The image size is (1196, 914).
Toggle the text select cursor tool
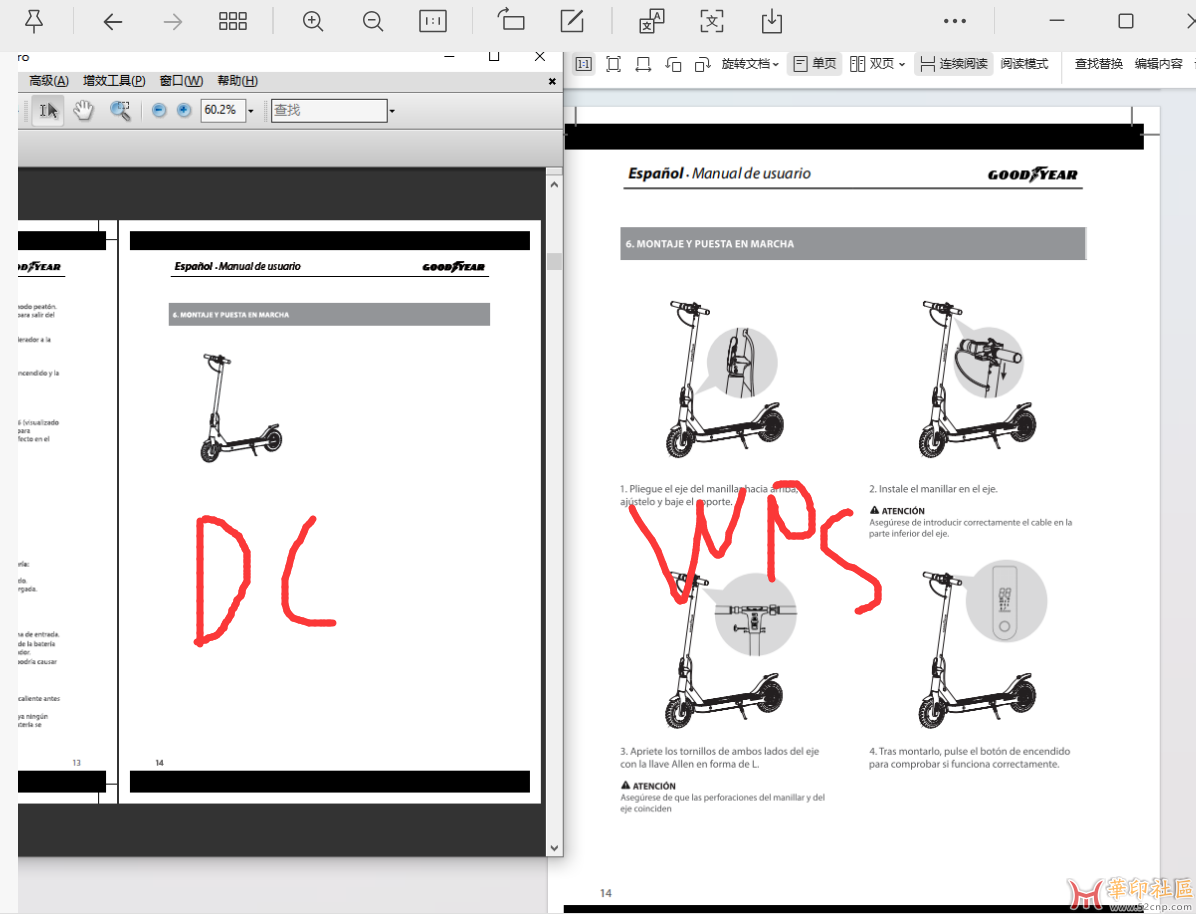(x=47, y=111)
